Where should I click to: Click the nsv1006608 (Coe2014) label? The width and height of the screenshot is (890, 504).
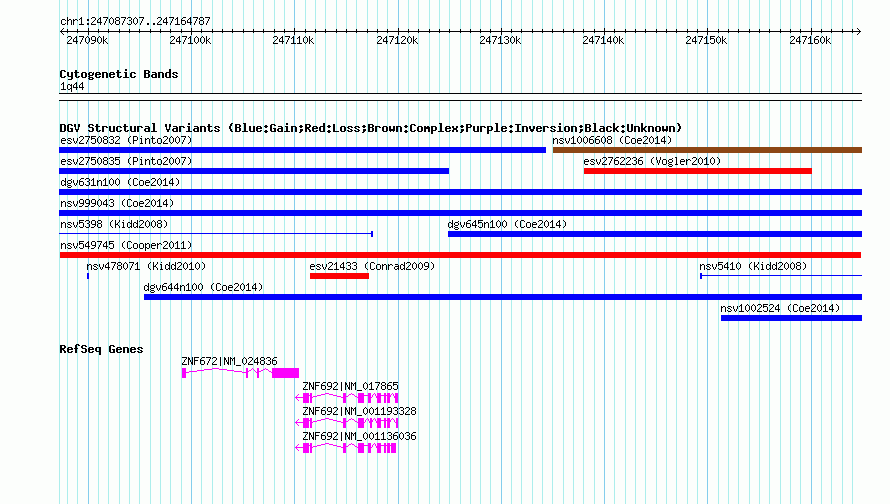click(612, 140)
